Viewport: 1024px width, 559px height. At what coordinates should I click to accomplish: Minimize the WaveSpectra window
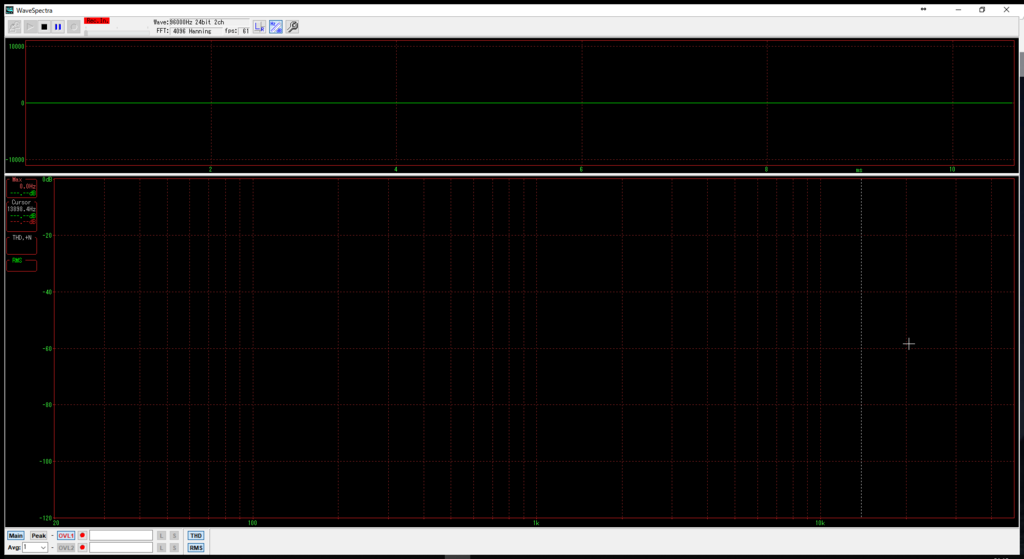click(x=958, y=10)
